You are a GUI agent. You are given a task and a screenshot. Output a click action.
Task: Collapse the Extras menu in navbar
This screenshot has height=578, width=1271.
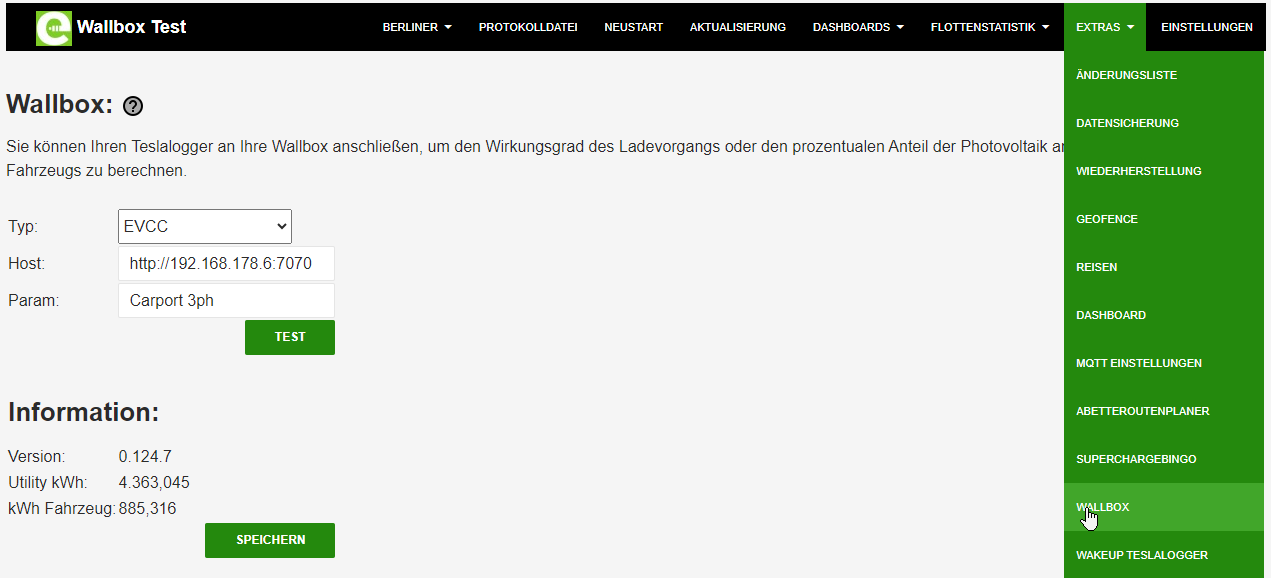1104,27
